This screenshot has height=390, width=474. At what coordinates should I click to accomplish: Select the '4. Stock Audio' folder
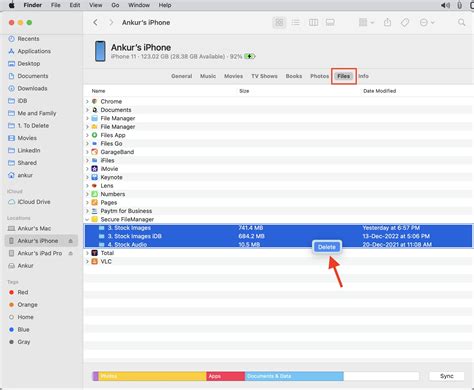278,244
